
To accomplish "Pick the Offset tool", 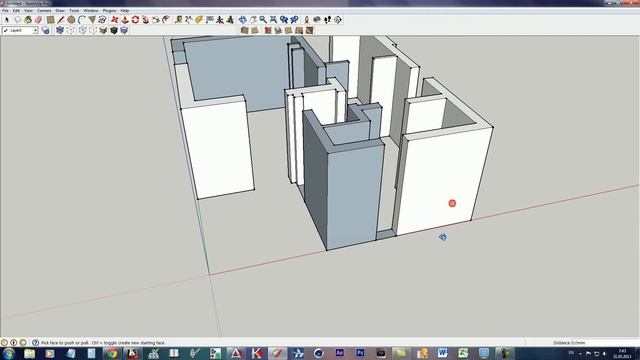I will [166, 20].
